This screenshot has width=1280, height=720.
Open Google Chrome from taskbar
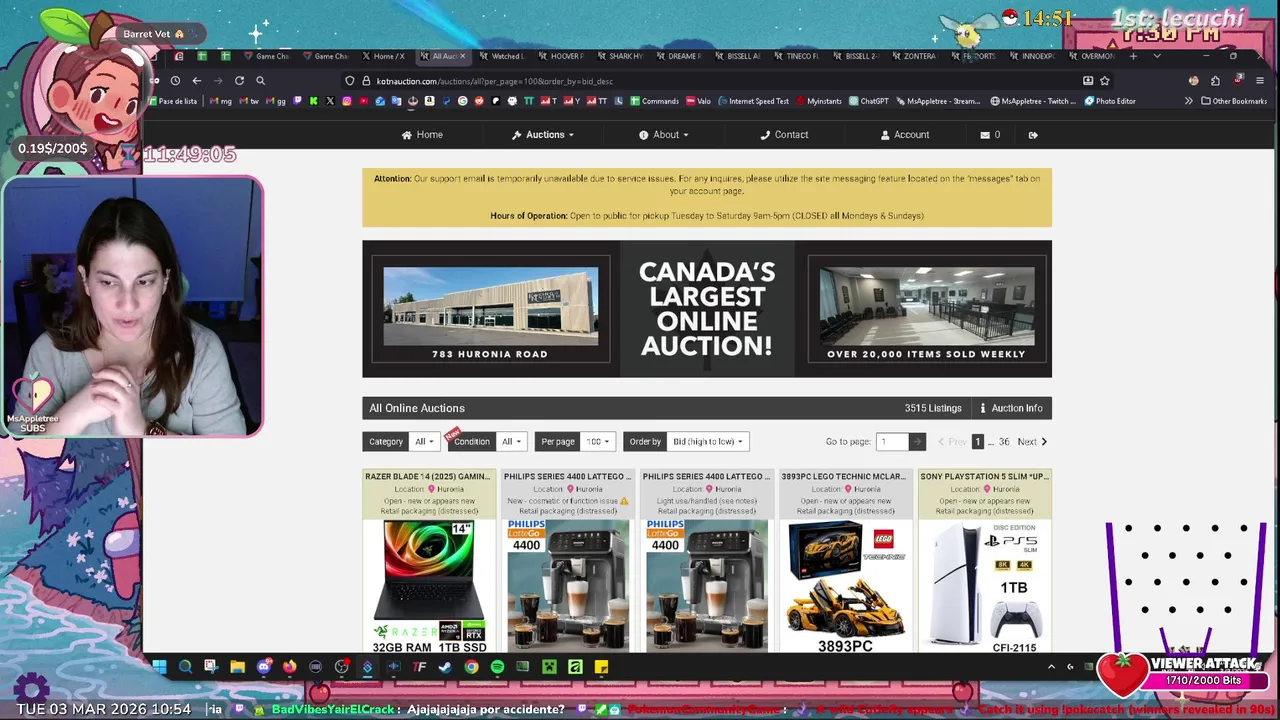click(x=471, y=667)
